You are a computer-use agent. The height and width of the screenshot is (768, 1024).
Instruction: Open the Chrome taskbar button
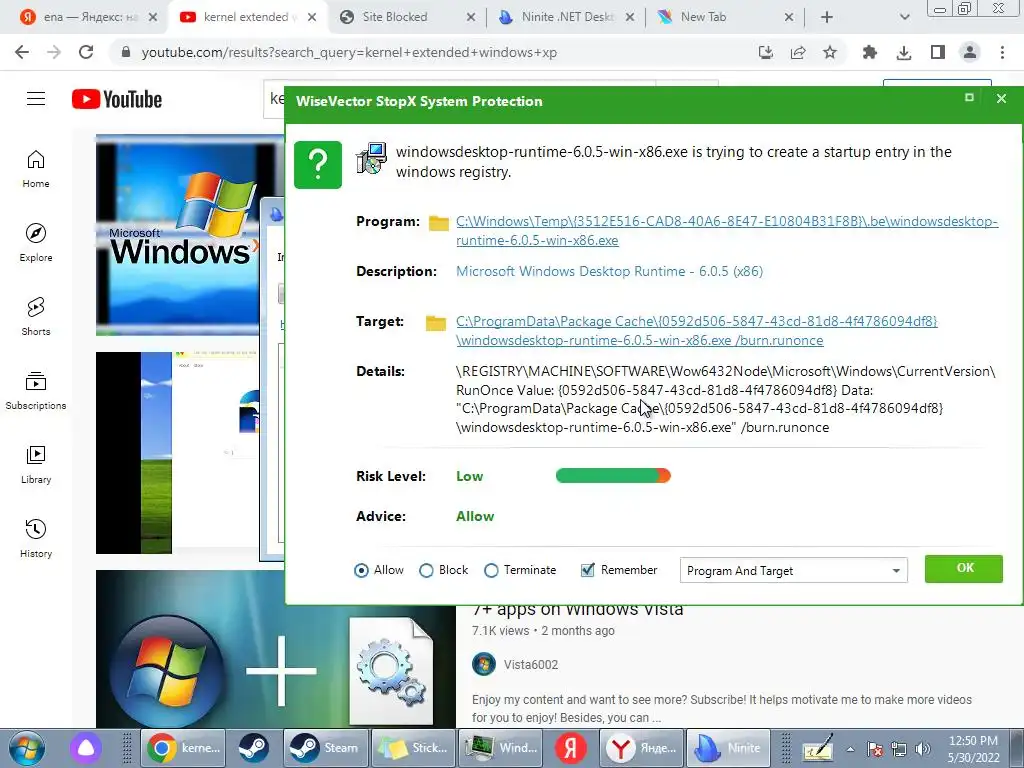(184, 748)
